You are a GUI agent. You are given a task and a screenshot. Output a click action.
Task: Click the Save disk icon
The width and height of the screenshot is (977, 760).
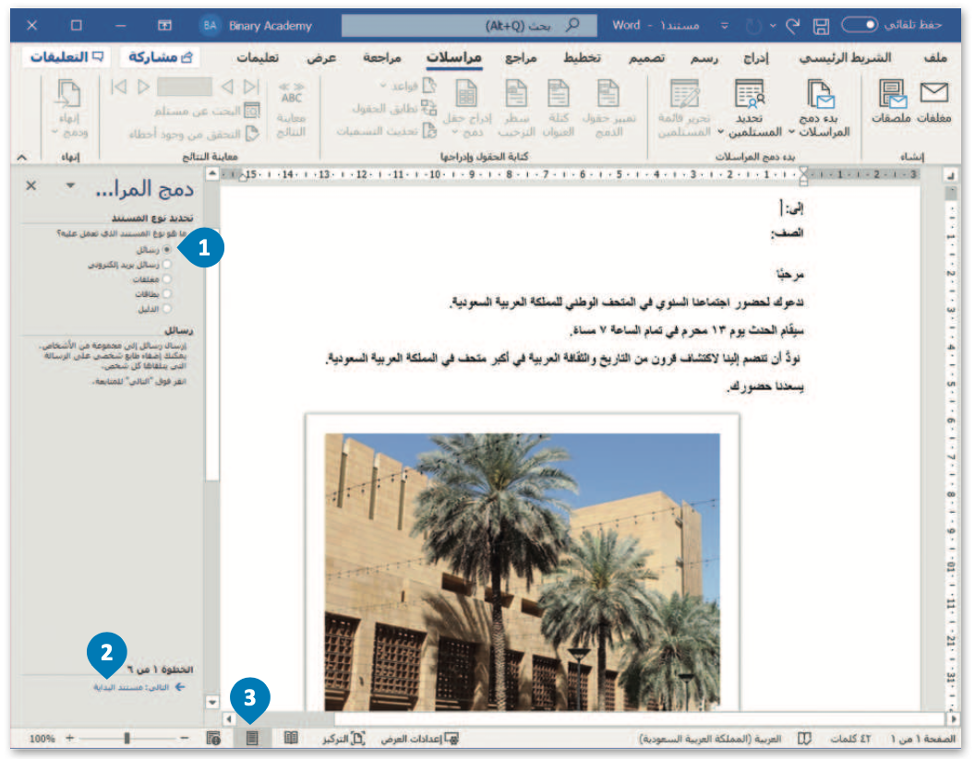[x=821, y=26]
